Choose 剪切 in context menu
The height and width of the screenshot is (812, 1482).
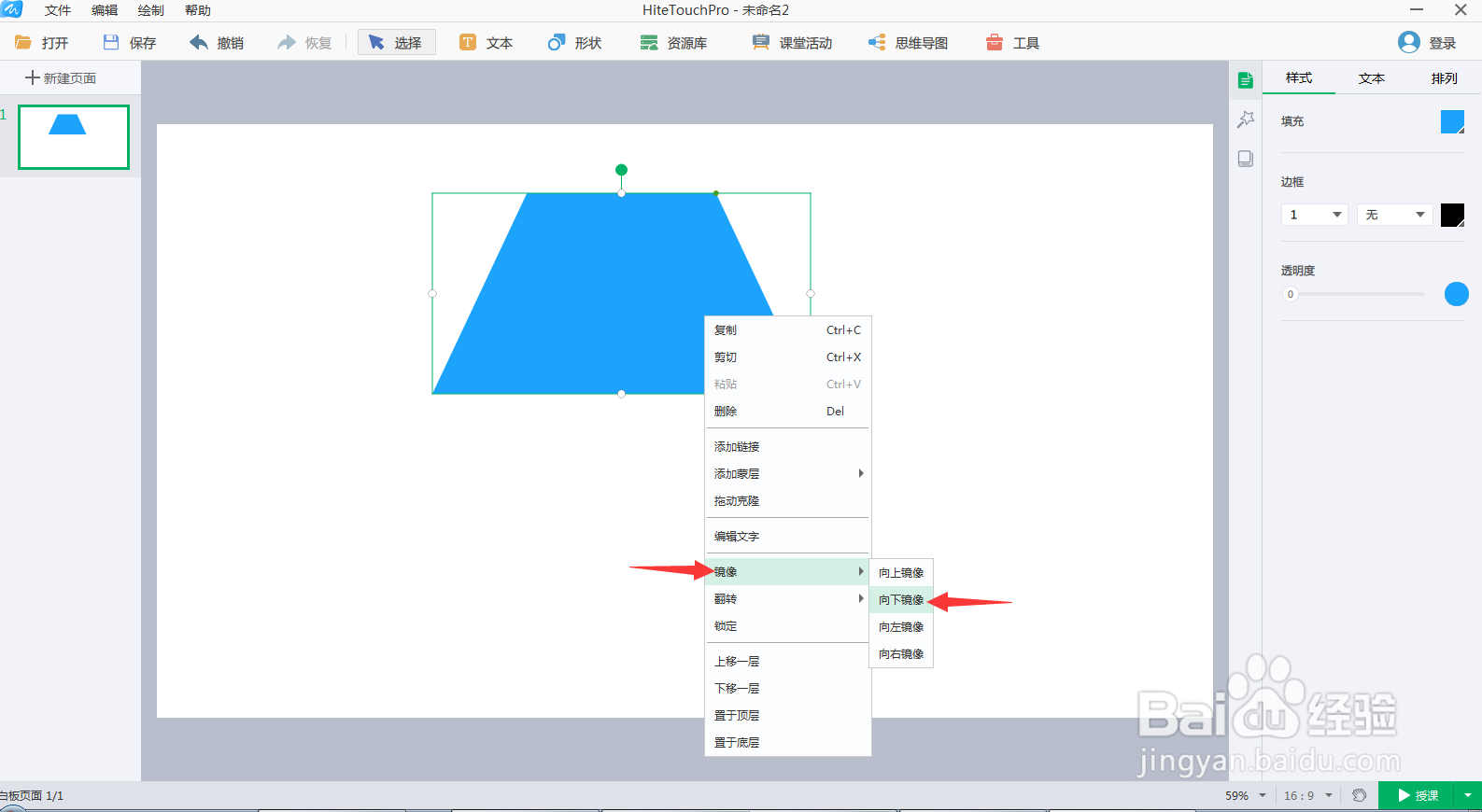click(x=787, y=357)
